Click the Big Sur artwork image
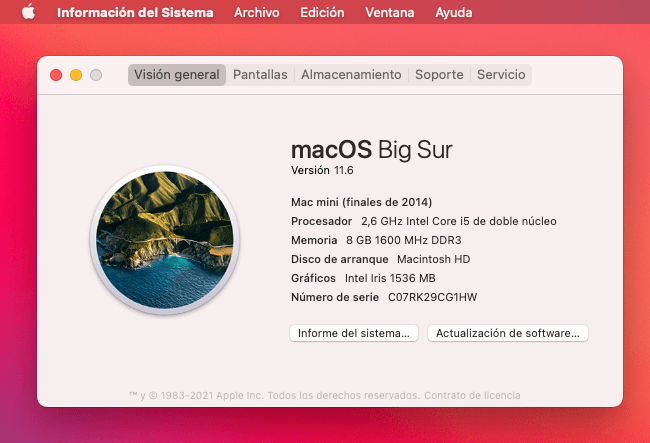 (165, 240)
